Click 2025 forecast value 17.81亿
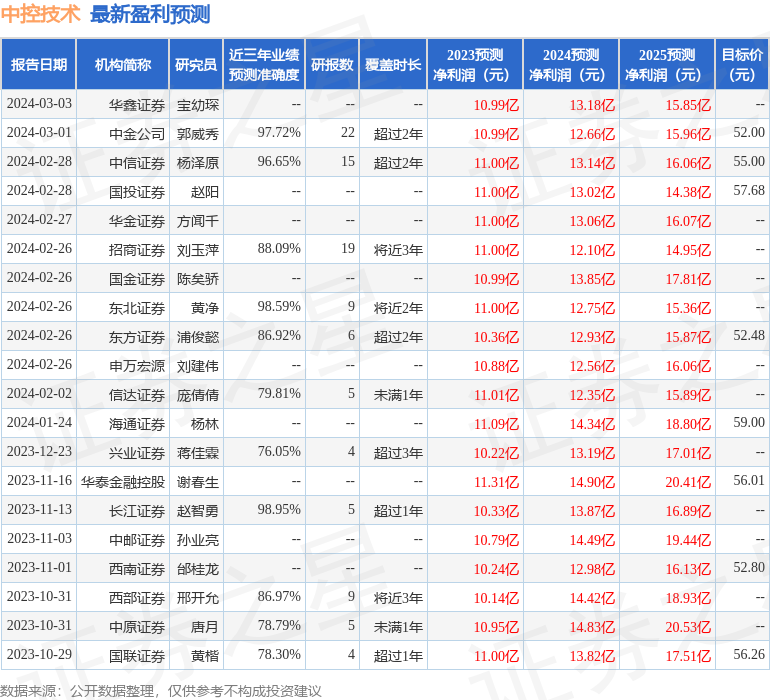Image resolution: width=770 pixels, height=700 pixels. (x=688, y=280)
